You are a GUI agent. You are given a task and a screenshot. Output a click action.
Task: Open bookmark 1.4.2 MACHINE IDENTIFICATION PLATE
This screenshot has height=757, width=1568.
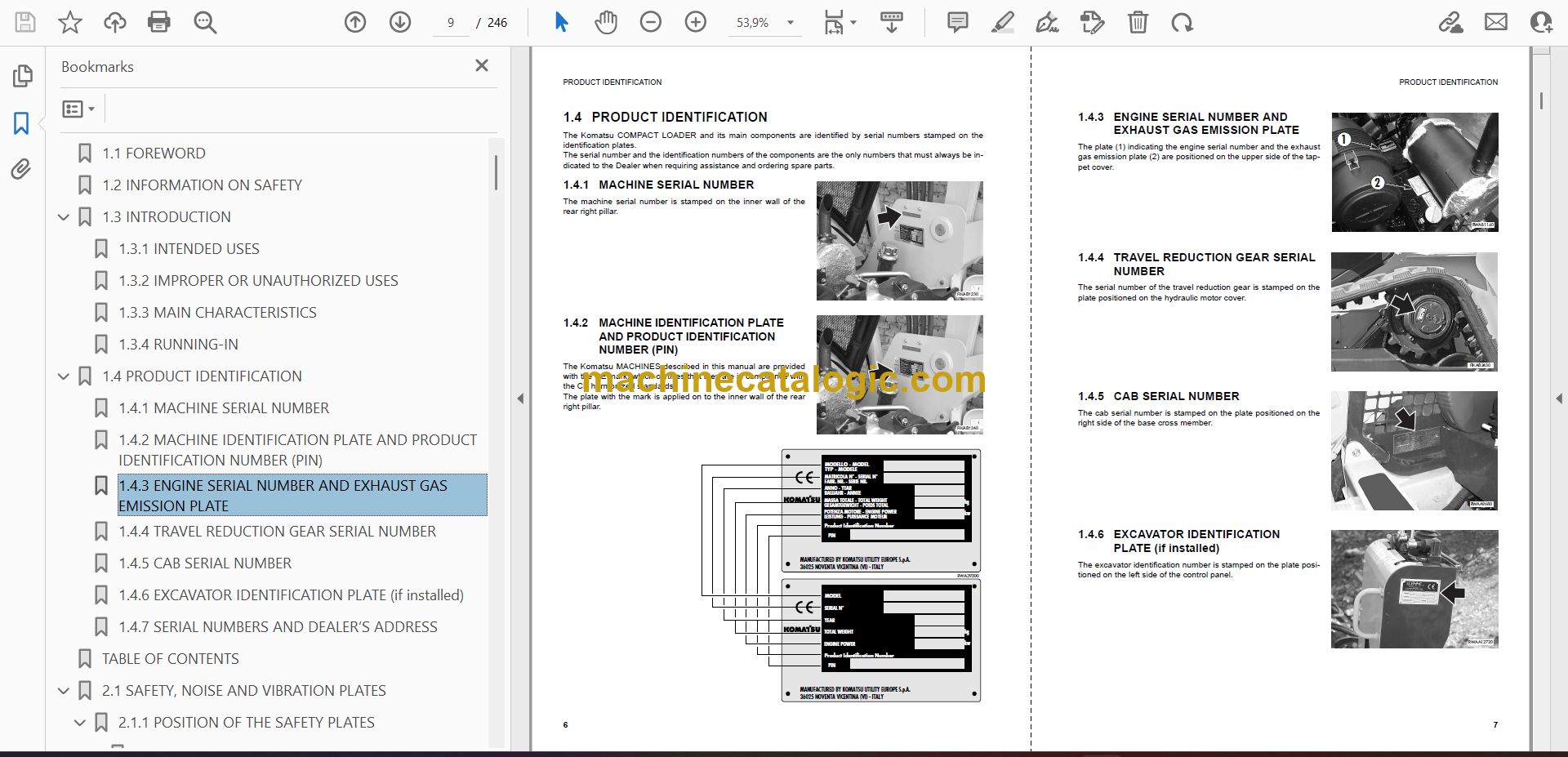(x=298, y=450)
